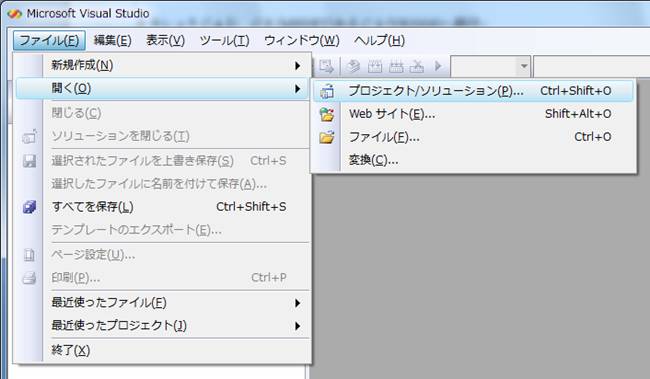Viewport: 650px width, 379px height.
Task: Expand 最近使ったプロジェクト(J) submenu
Action: 162,326
